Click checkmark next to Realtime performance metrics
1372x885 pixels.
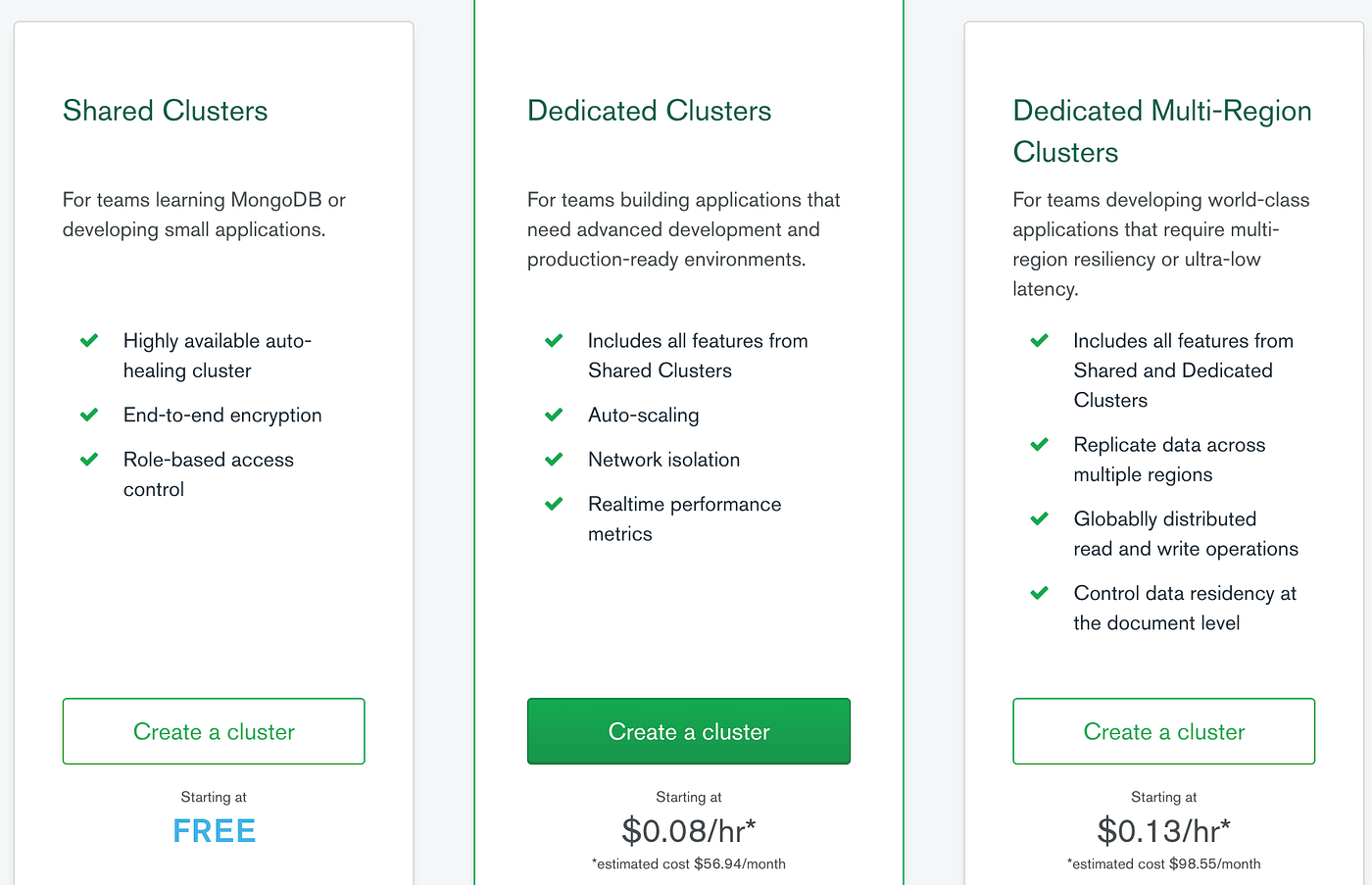pos(554,504)
